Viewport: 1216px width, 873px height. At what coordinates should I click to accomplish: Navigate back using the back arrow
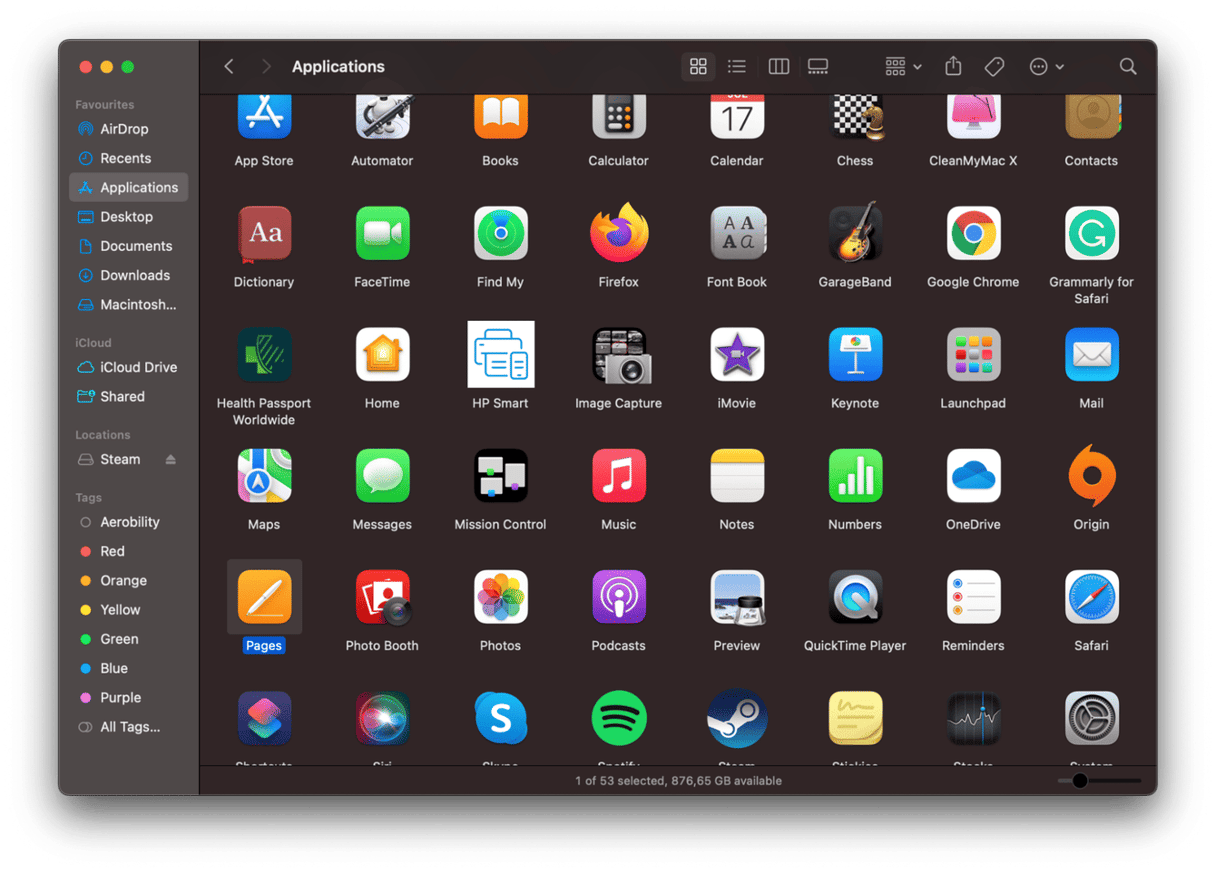[x=229, y=66]
